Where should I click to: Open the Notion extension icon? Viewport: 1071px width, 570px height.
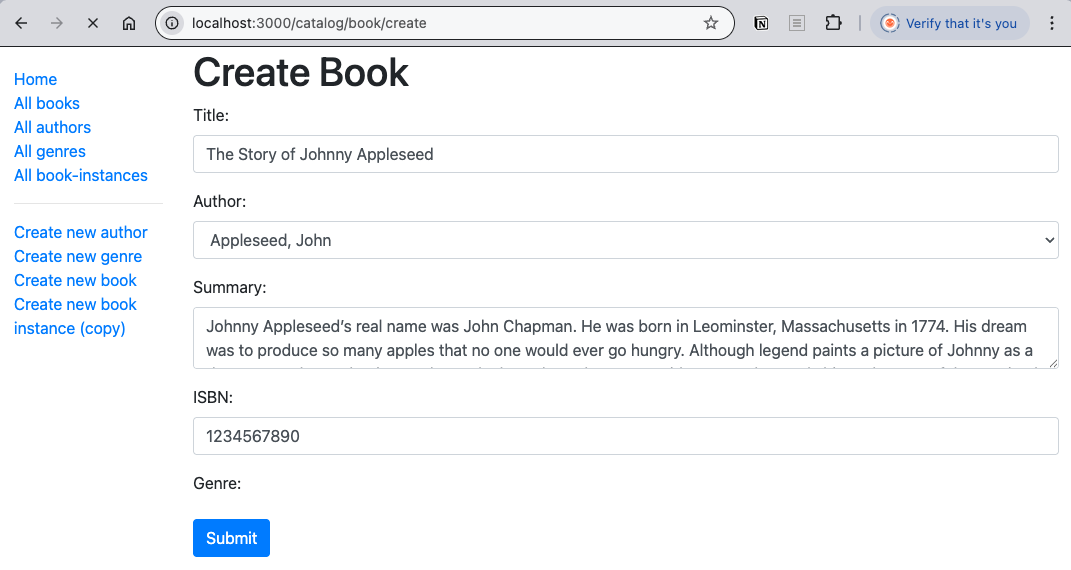761,23
